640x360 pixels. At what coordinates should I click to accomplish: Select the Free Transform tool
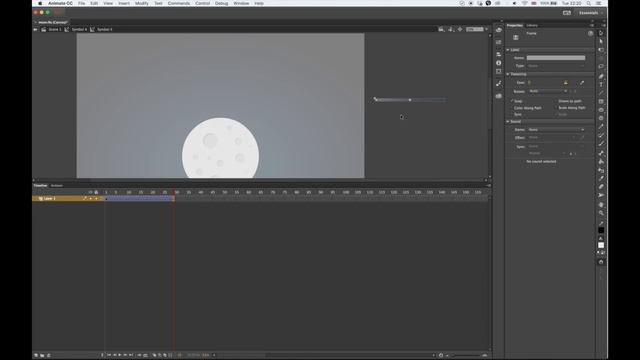601,50
